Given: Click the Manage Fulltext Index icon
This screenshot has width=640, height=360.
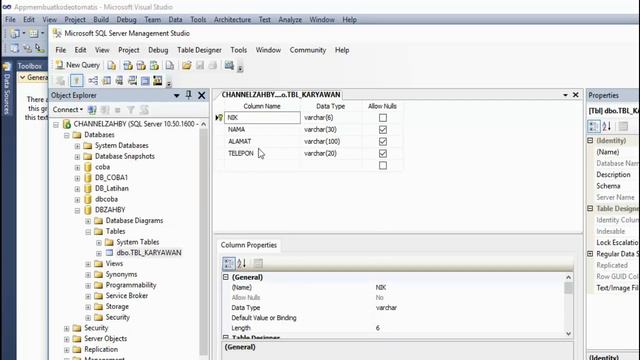Looking at the screenshot, I should point(119,80).
